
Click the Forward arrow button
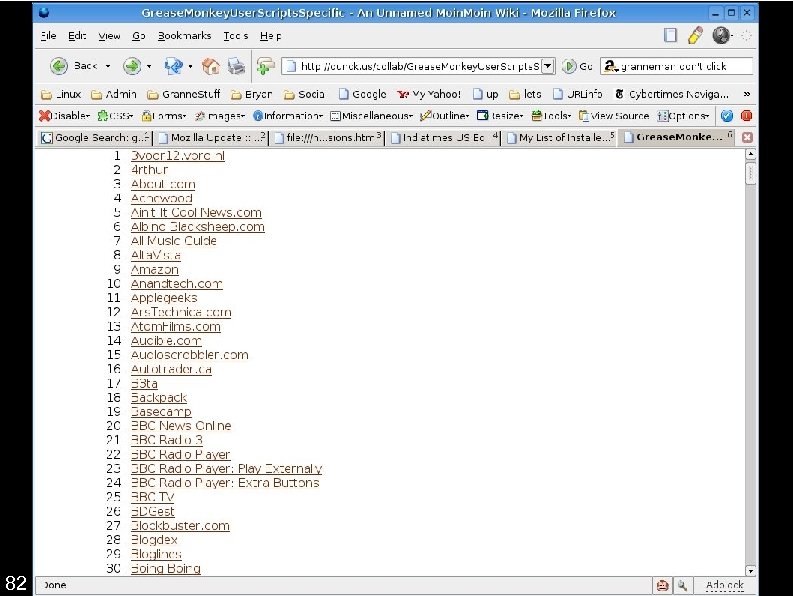[132, 66]
